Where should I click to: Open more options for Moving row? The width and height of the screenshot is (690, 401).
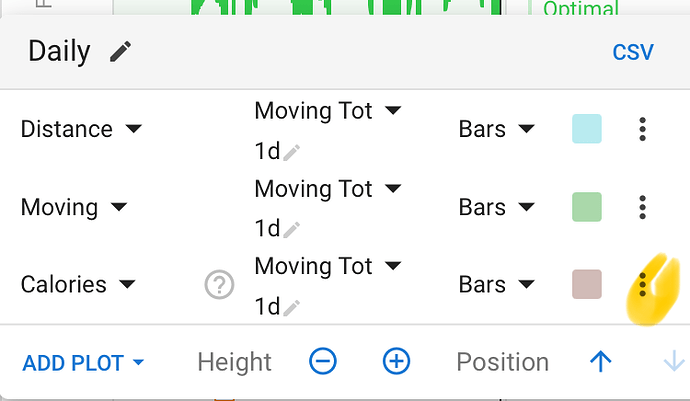pyautogui.click(x=642, y=207)
